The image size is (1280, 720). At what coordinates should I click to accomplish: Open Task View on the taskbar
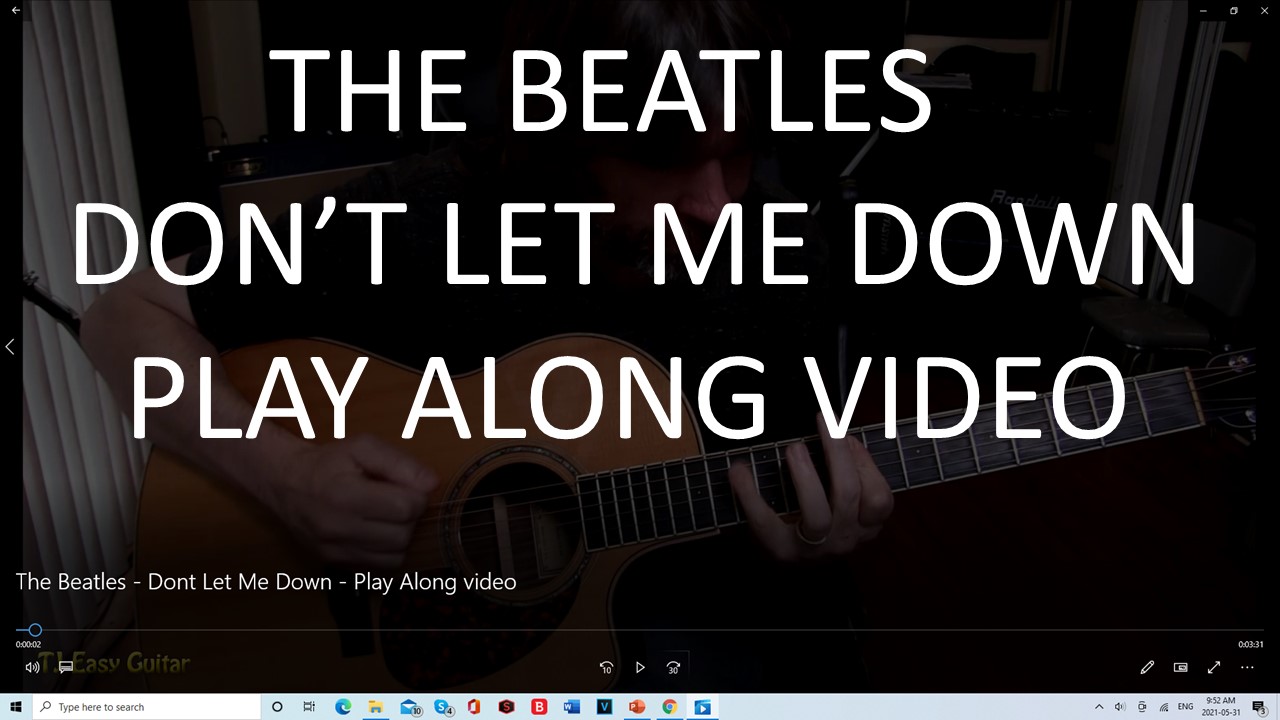click(309, 707)
